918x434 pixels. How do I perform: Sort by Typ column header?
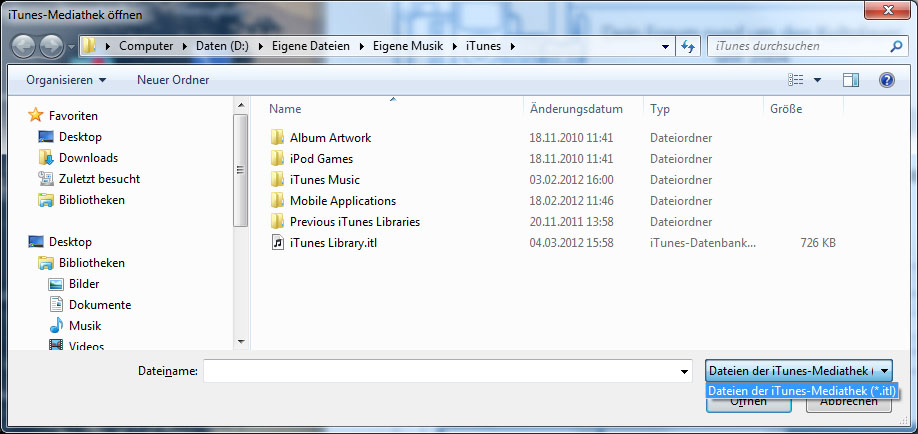pyautogui.click(x=660, y=109)
